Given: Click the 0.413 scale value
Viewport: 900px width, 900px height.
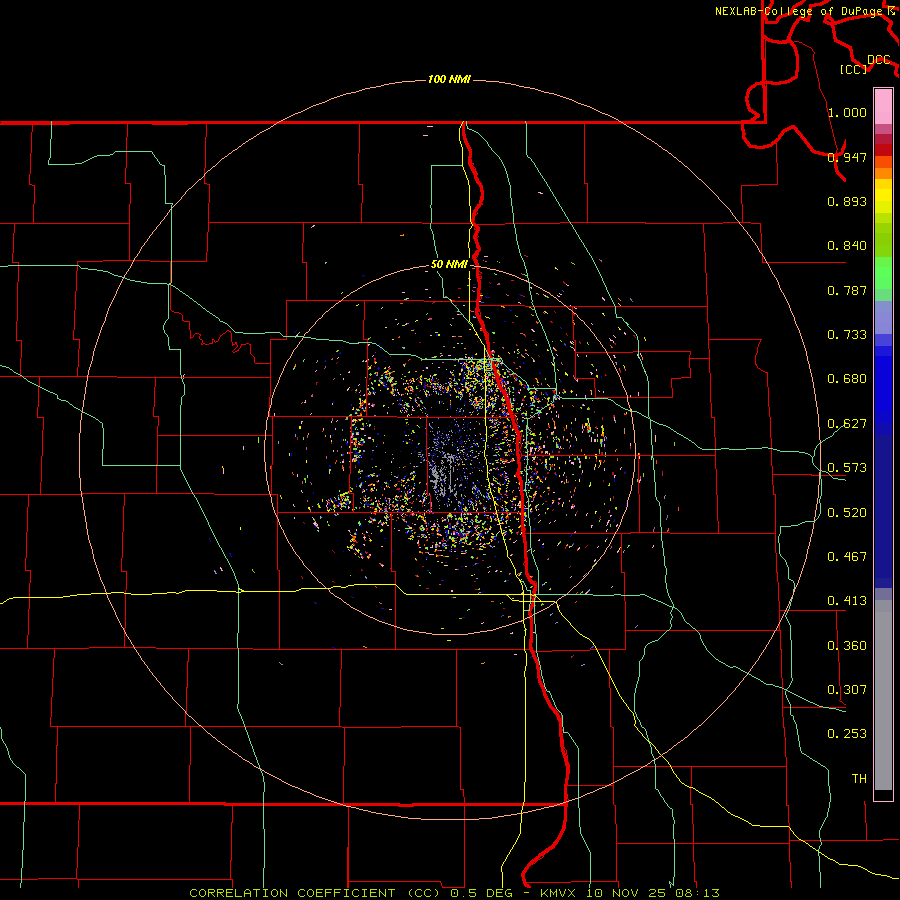Looking at the screenshot, I should (x=847, y=601).
